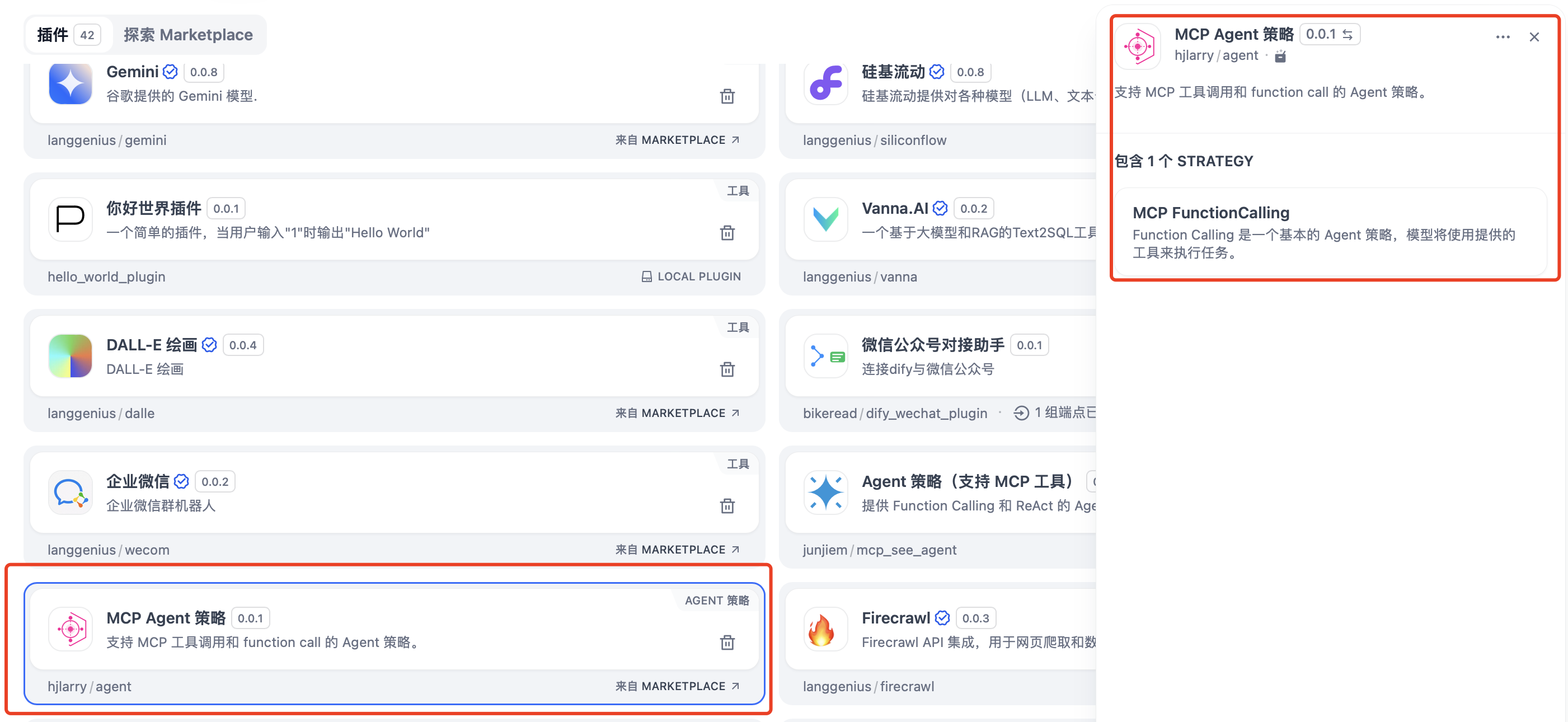Screen dimensions: 1568x722
Task: Click the 微信公众号对接助手 title
Action: tap(932, 345)
